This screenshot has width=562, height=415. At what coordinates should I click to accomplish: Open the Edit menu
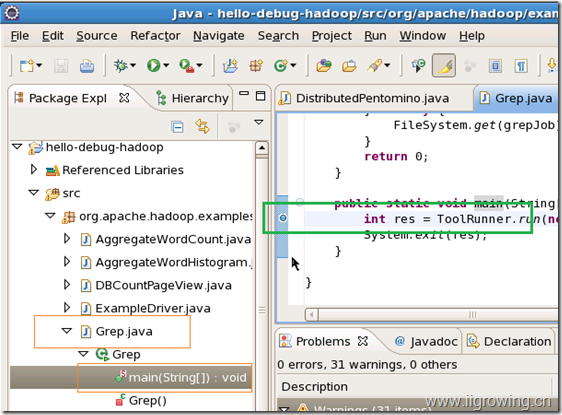(x=53, y=36)
